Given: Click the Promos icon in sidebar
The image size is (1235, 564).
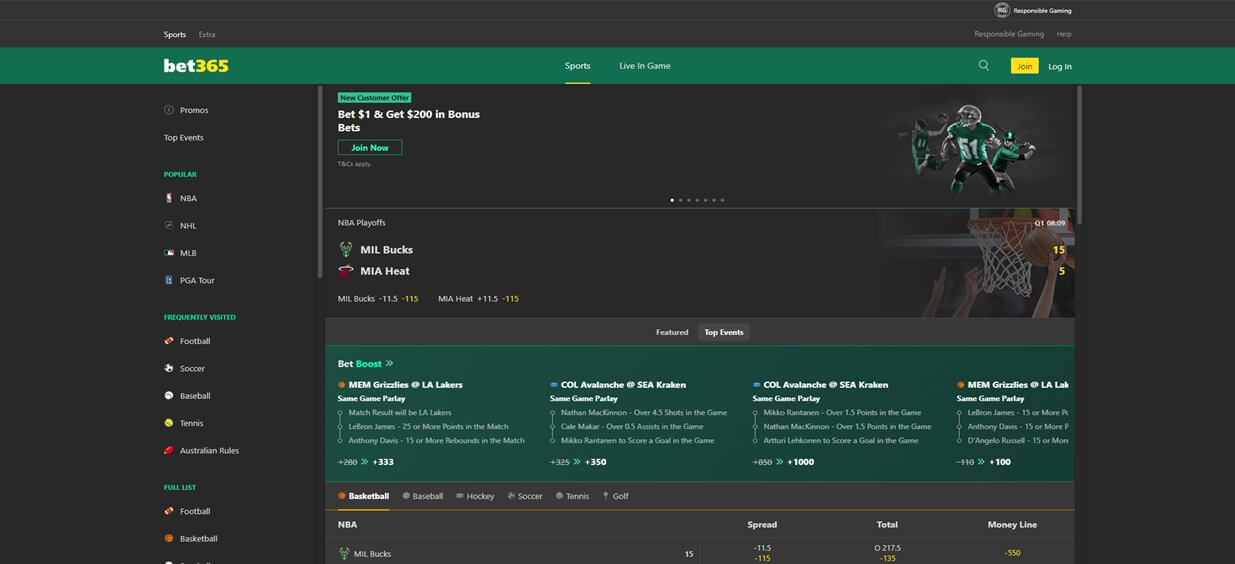Looking at the screenshot, I should pyautogui.click(x=169, y=110).
